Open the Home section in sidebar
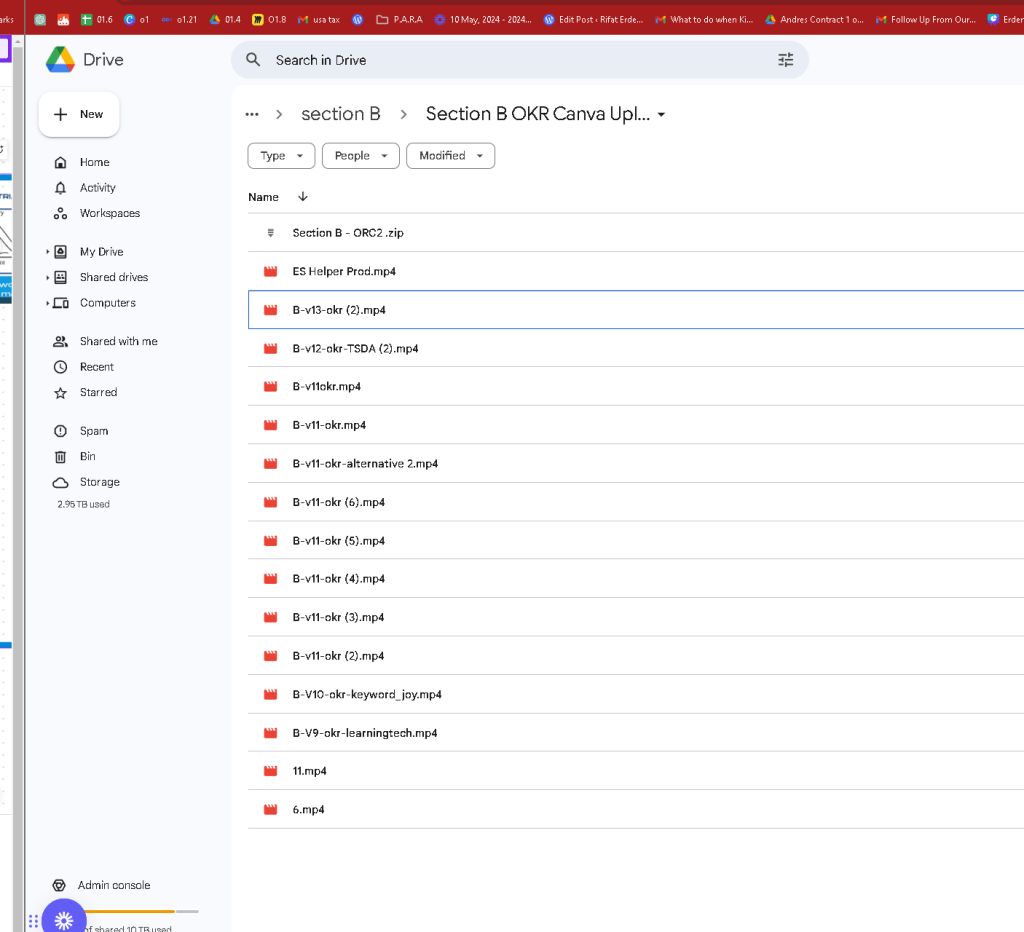The width and height of the screenshot is (1024, 932). coord(95,162)
